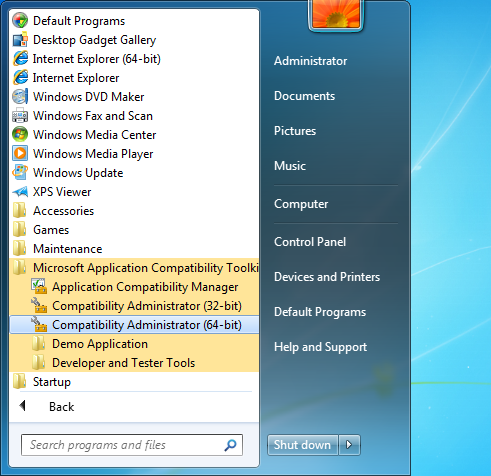This screenshot has width=491, height=476.
Task: Focus the Search programs and files box
Action: click(x=132, y=445)
